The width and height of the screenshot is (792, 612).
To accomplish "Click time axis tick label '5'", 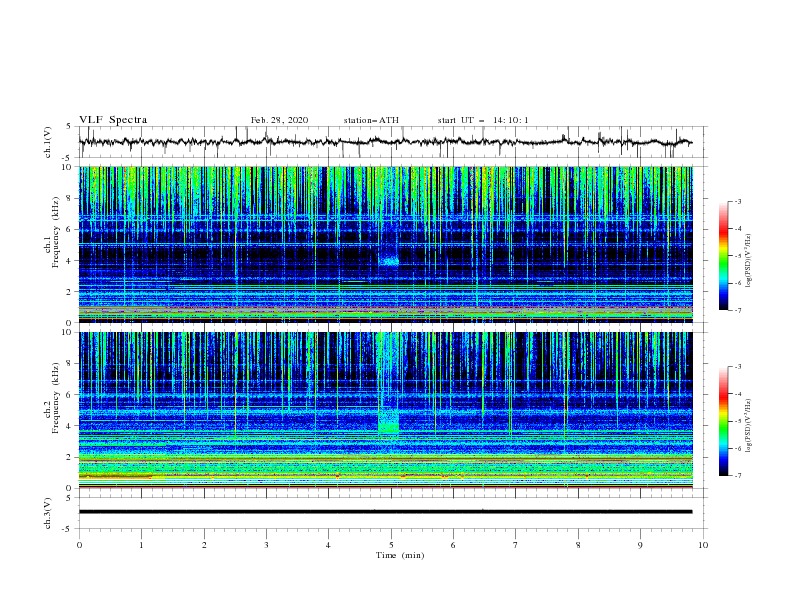I will click(x=391, y=545).
